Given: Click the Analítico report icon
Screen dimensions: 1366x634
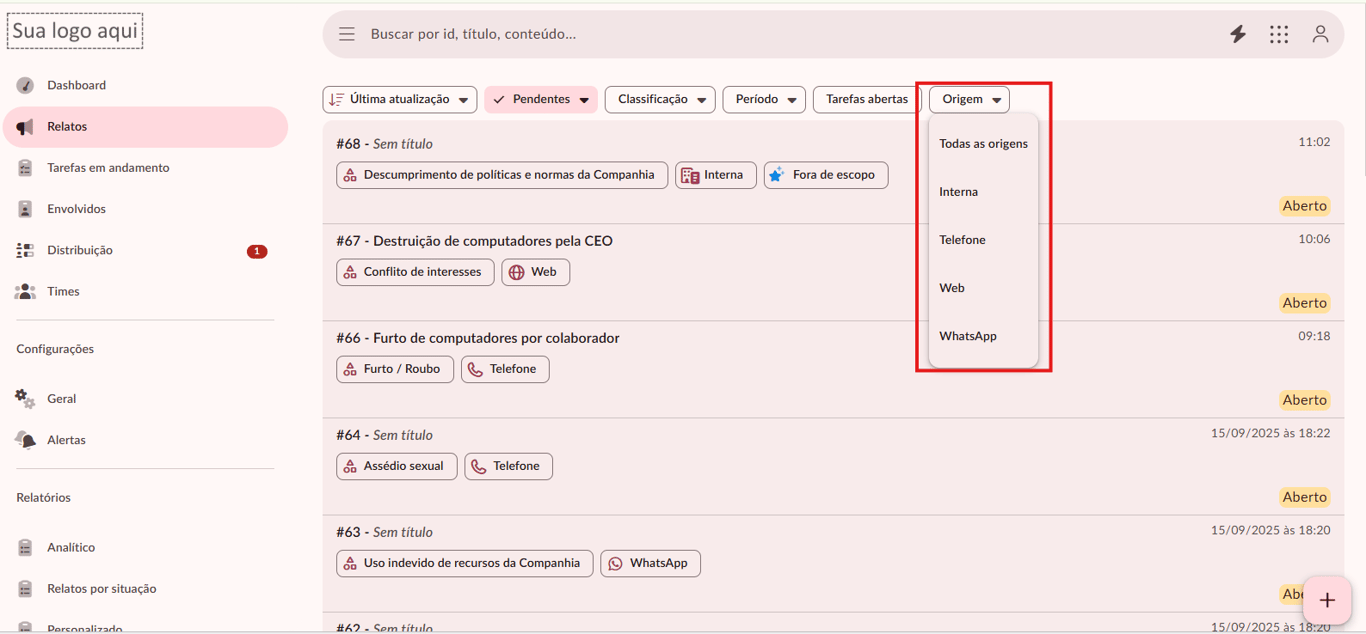Looking at the screenshot, I should pyautogui.click(x=25, y=547).
